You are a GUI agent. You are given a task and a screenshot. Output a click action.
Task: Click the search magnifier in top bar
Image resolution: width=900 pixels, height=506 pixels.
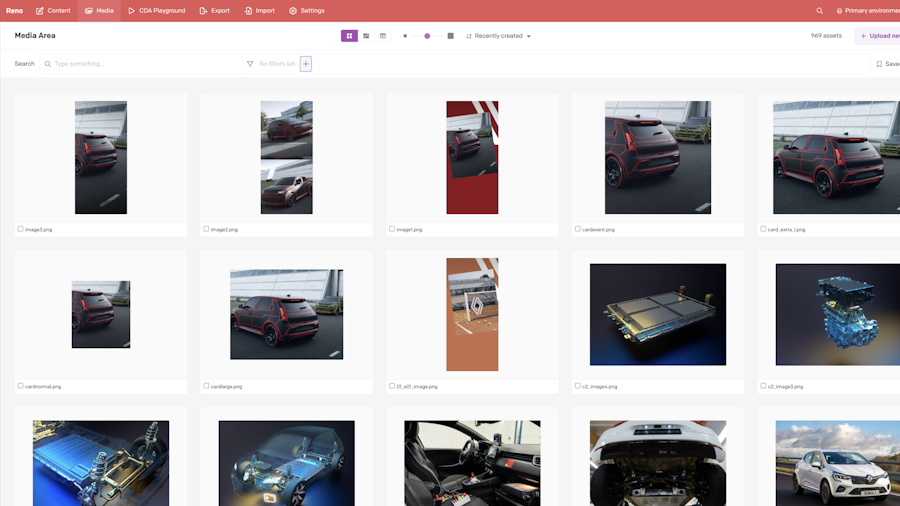coord(820,11)
